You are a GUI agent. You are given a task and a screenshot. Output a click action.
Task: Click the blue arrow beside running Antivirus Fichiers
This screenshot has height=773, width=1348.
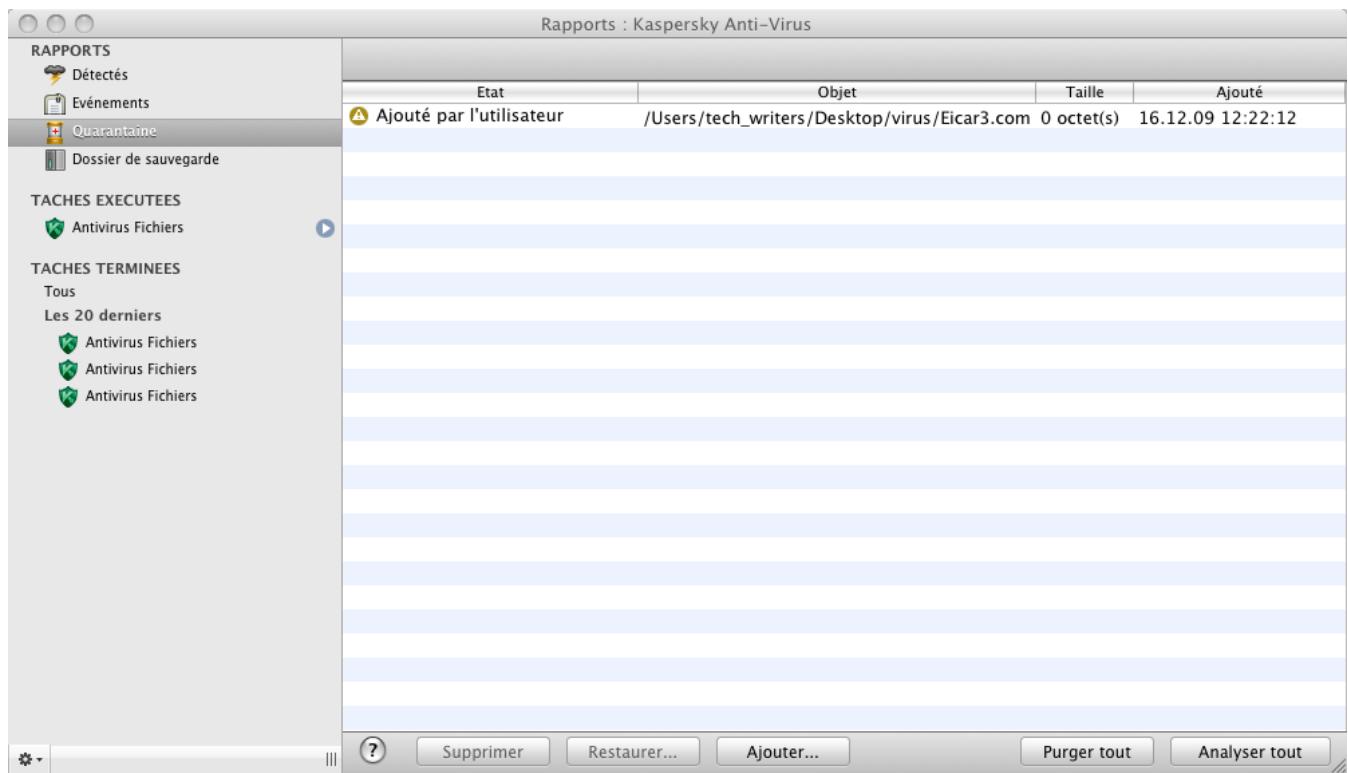coord(324,228)
